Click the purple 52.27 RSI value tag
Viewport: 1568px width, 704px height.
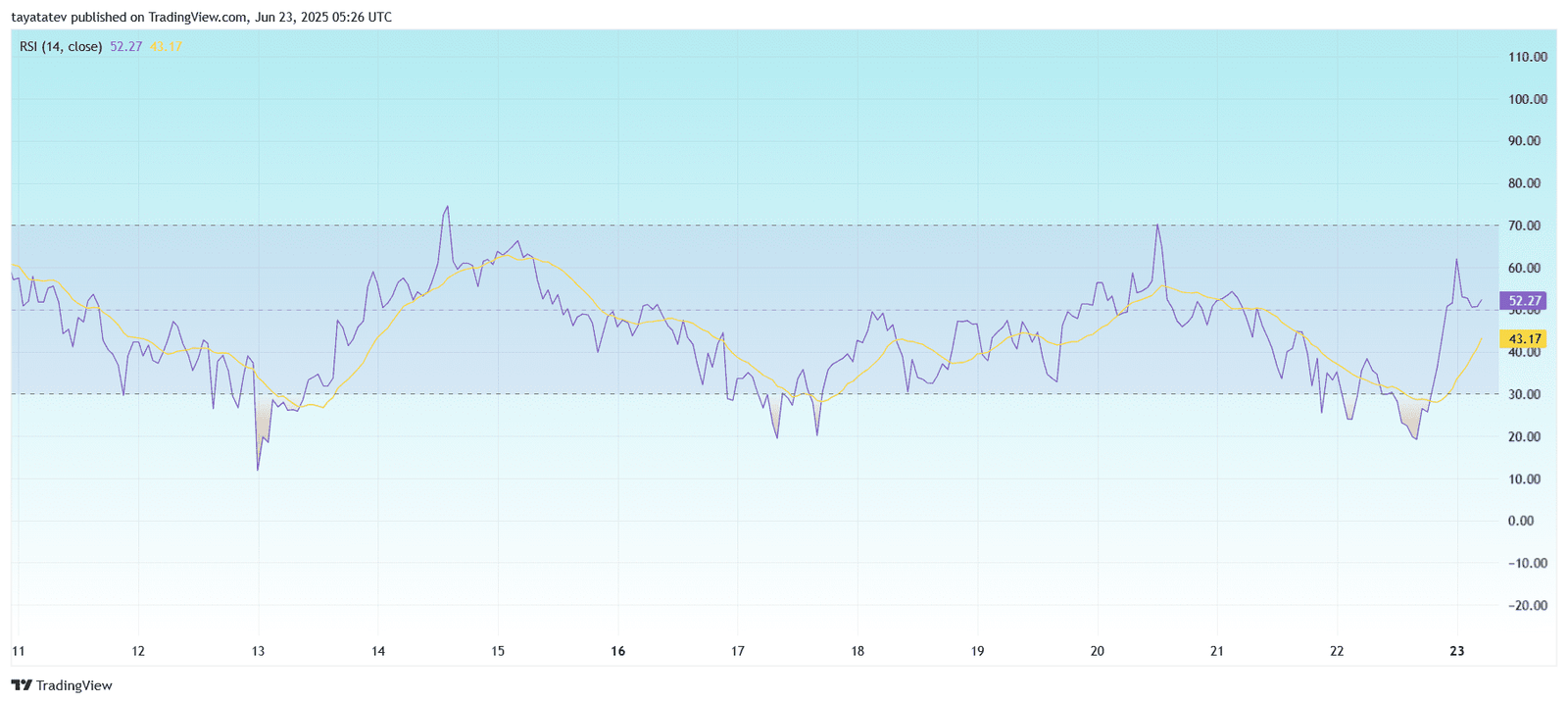[x=1524, y=301]
